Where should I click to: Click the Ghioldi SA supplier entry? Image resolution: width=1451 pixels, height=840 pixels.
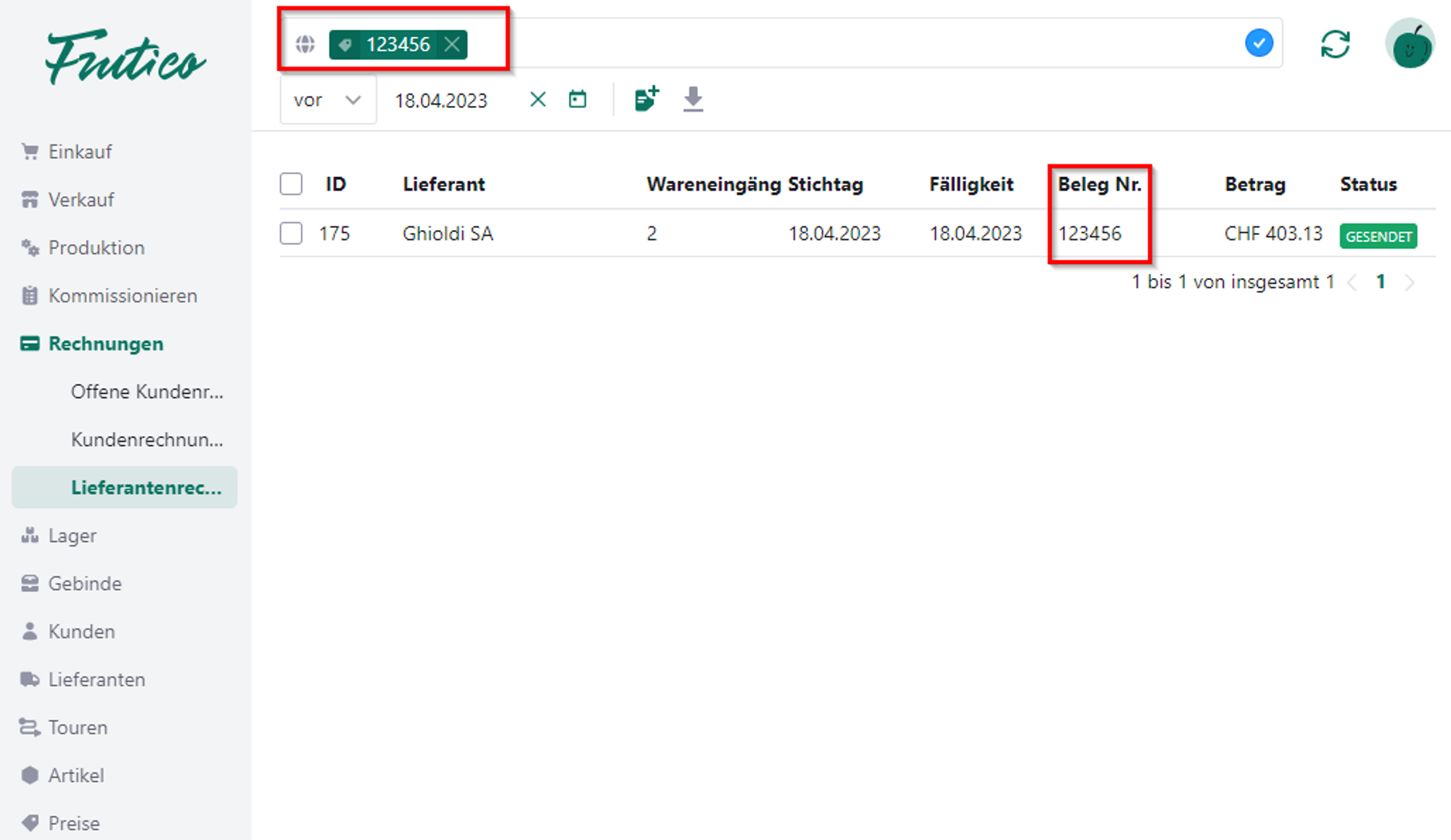(448, 234)
